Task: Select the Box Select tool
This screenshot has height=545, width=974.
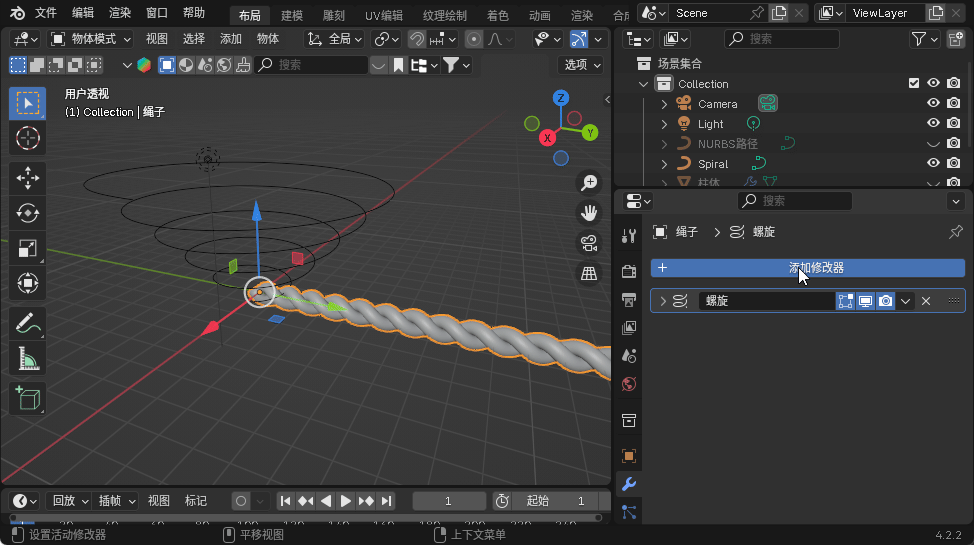Action: click(27, 103)
